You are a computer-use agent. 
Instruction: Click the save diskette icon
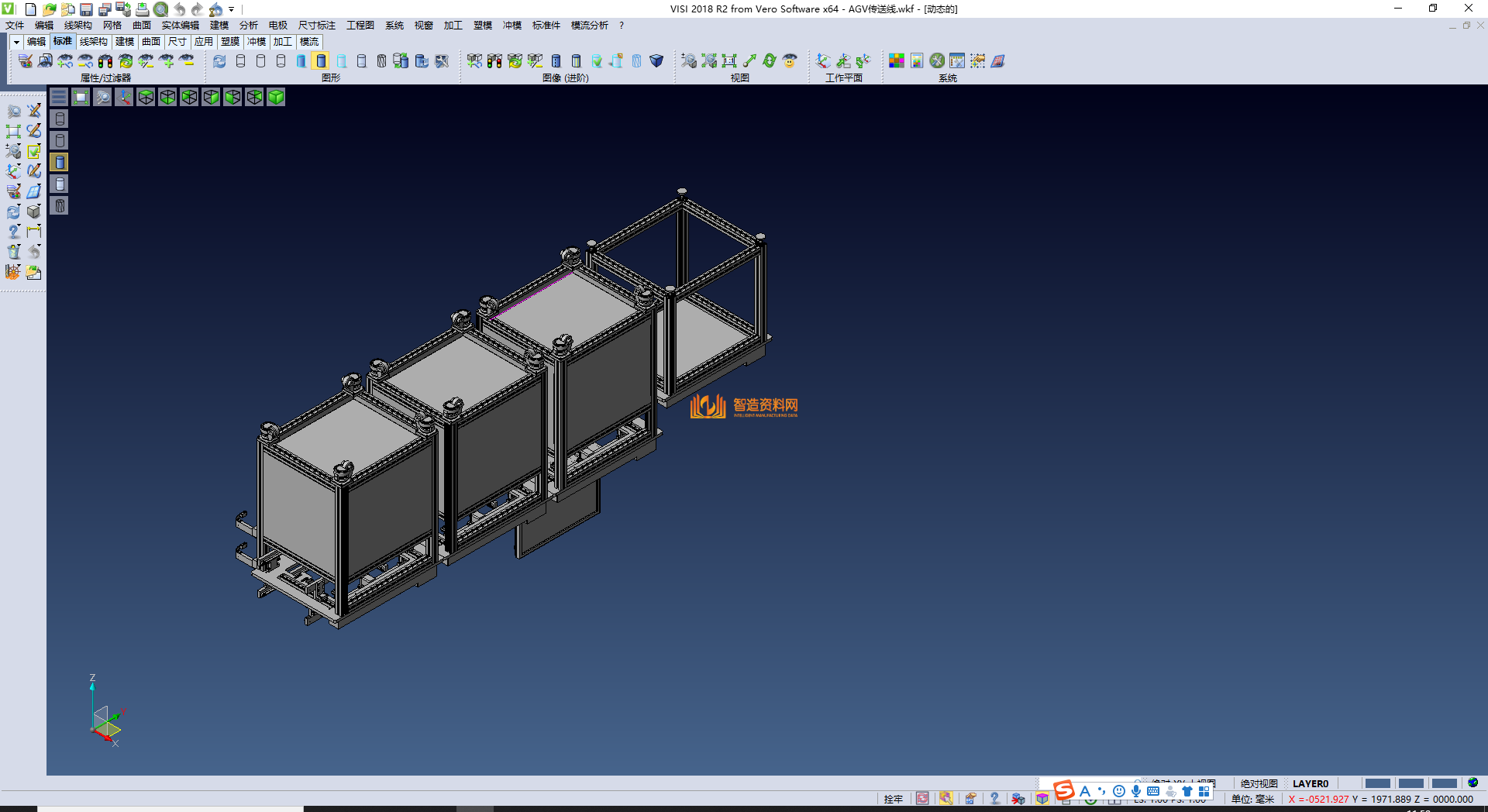point(86,9)
